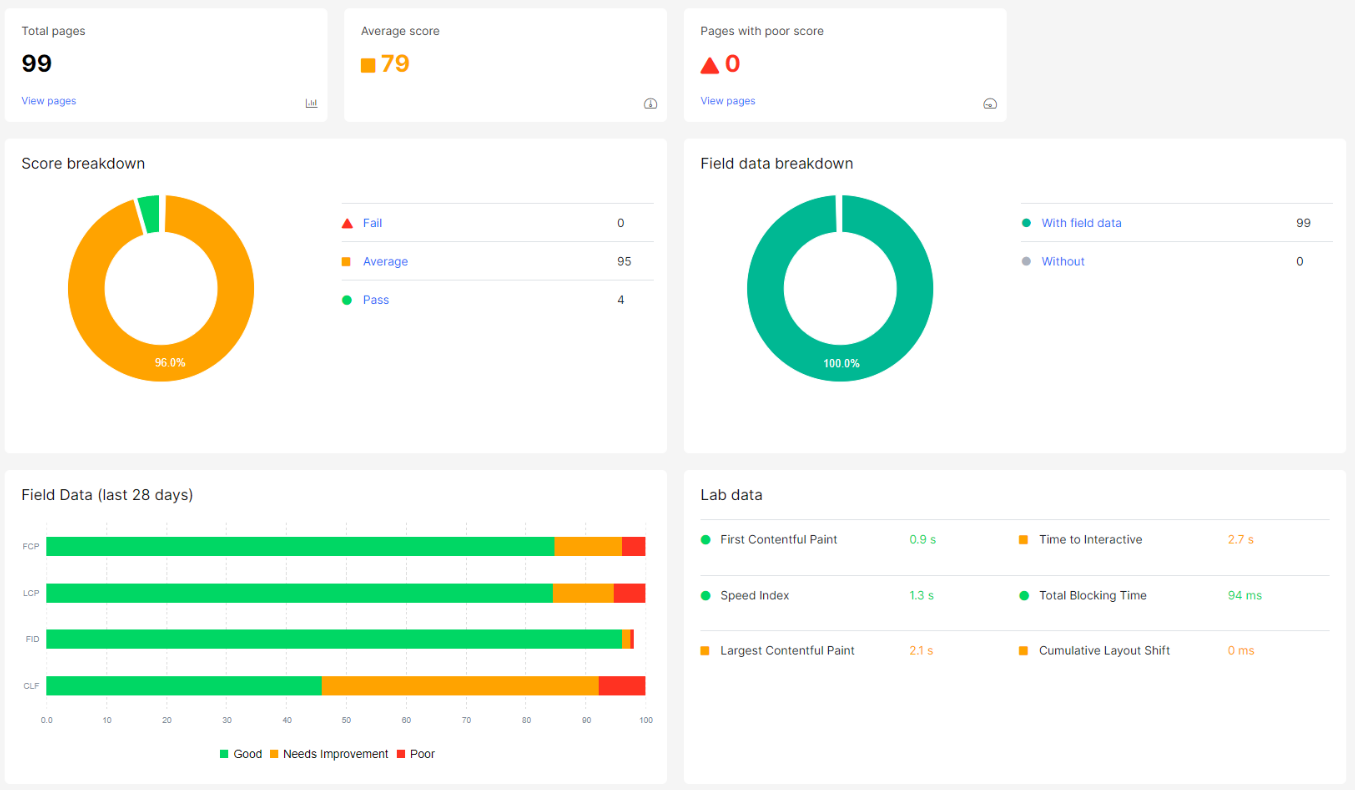Click small green segment of score donut

click(x=148, y=214)
